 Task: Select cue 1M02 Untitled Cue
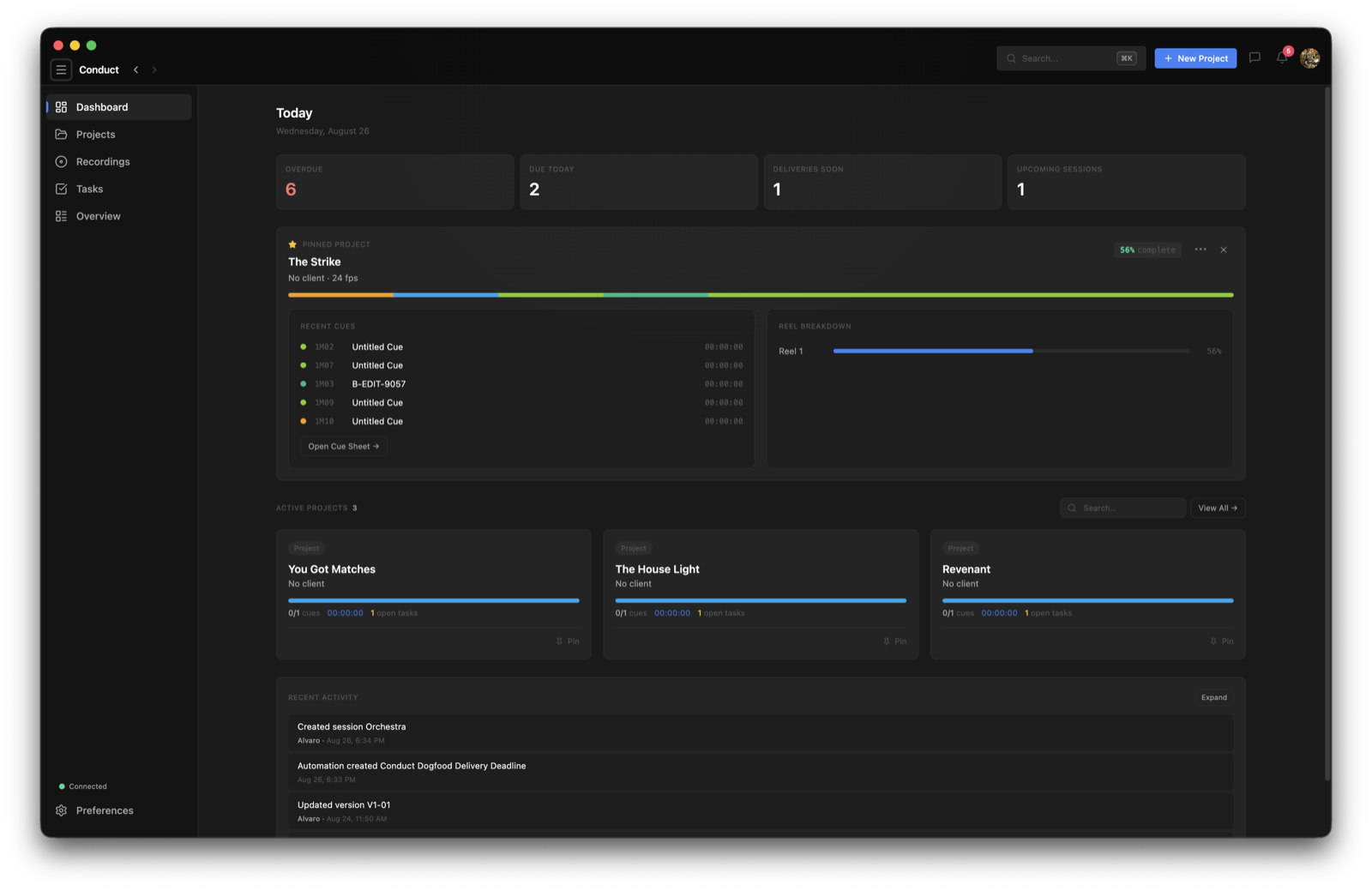(521, 347)
